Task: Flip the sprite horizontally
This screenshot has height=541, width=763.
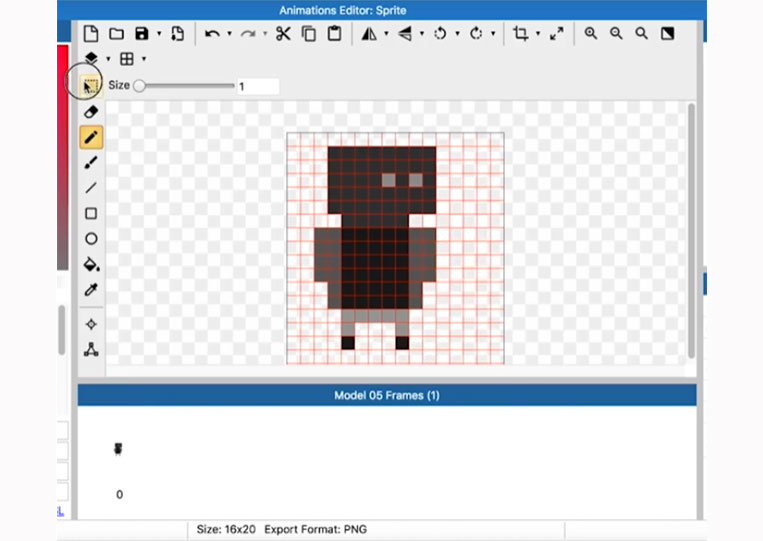Action: pos(369,34)
